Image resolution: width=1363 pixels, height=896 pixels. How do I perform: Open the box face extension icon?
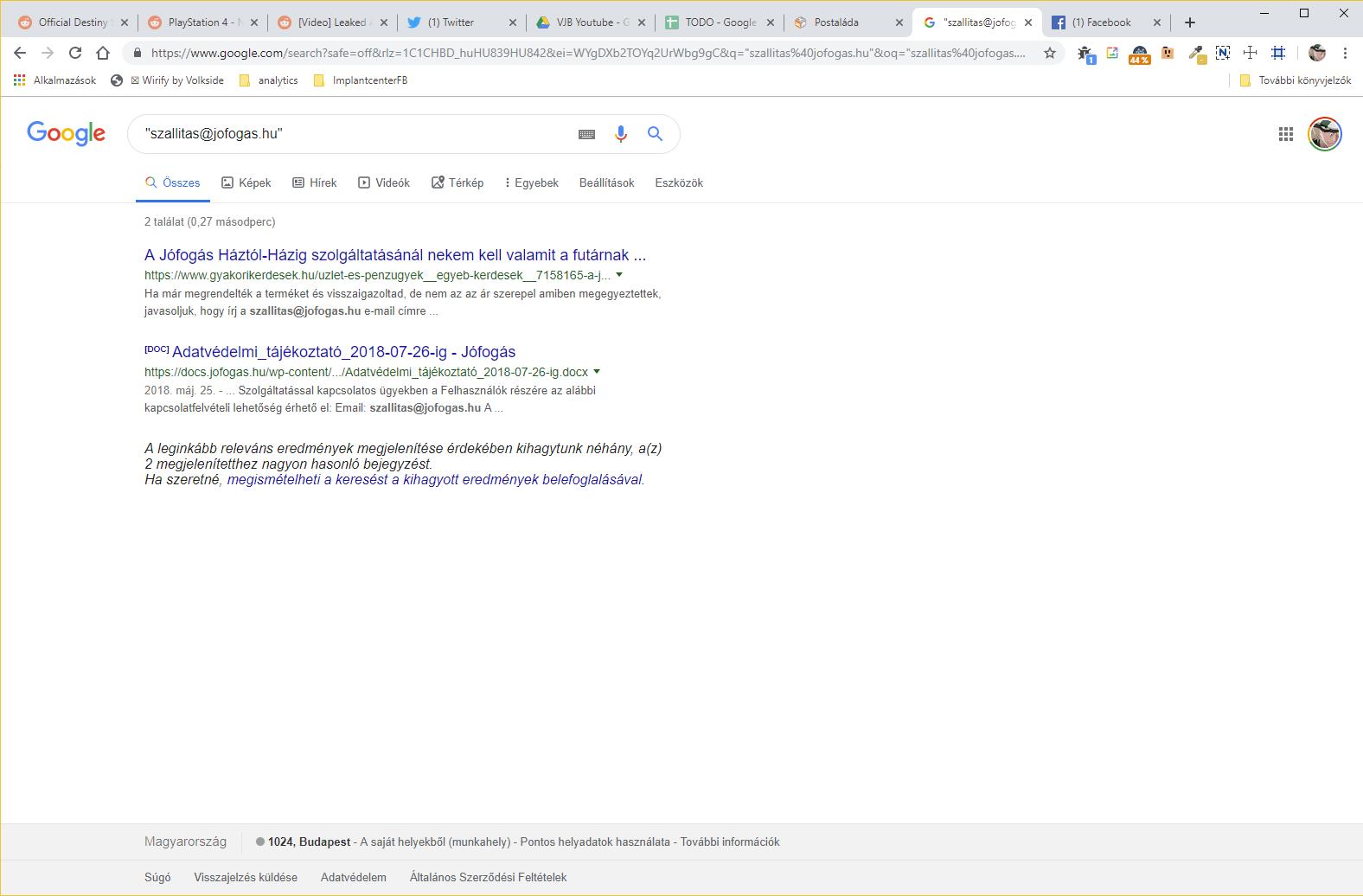pyautogui.click(x=1168, y=53)
